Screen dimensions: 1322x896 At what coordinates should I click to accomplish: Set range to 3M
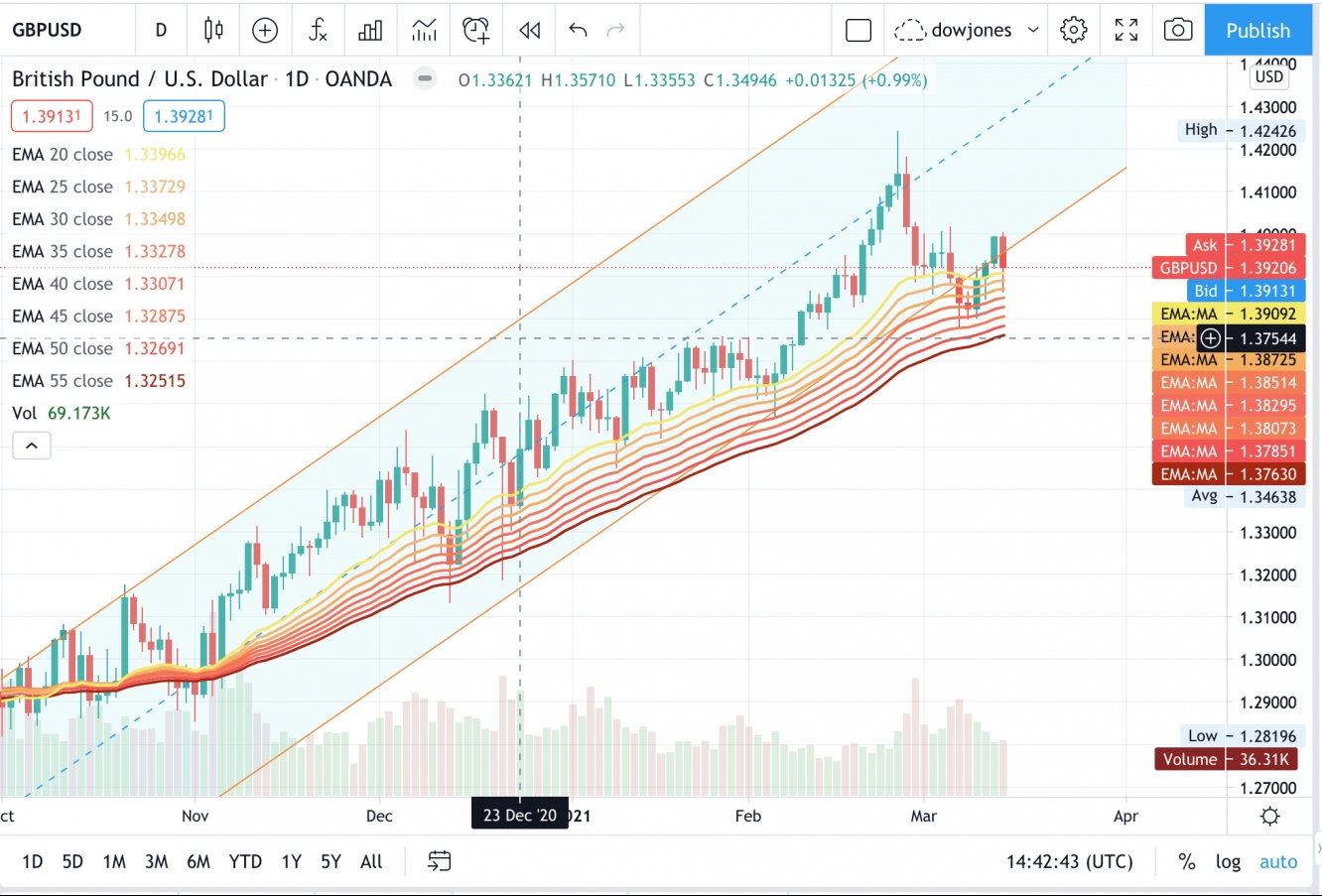tap(156, 861)
